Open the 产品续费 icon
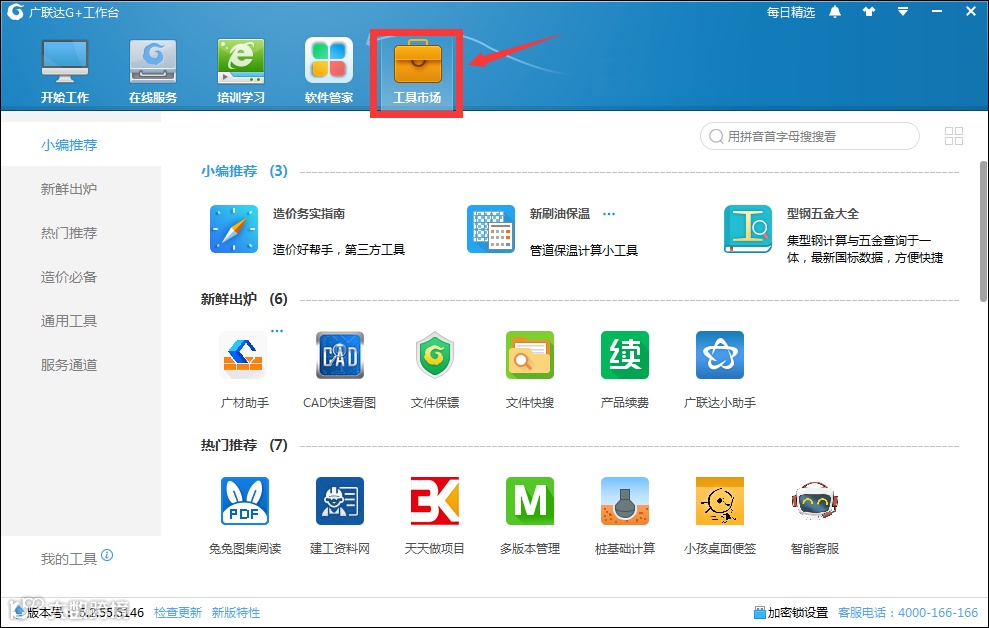This screenshot has height=628, width=989. tap(625, 355)
